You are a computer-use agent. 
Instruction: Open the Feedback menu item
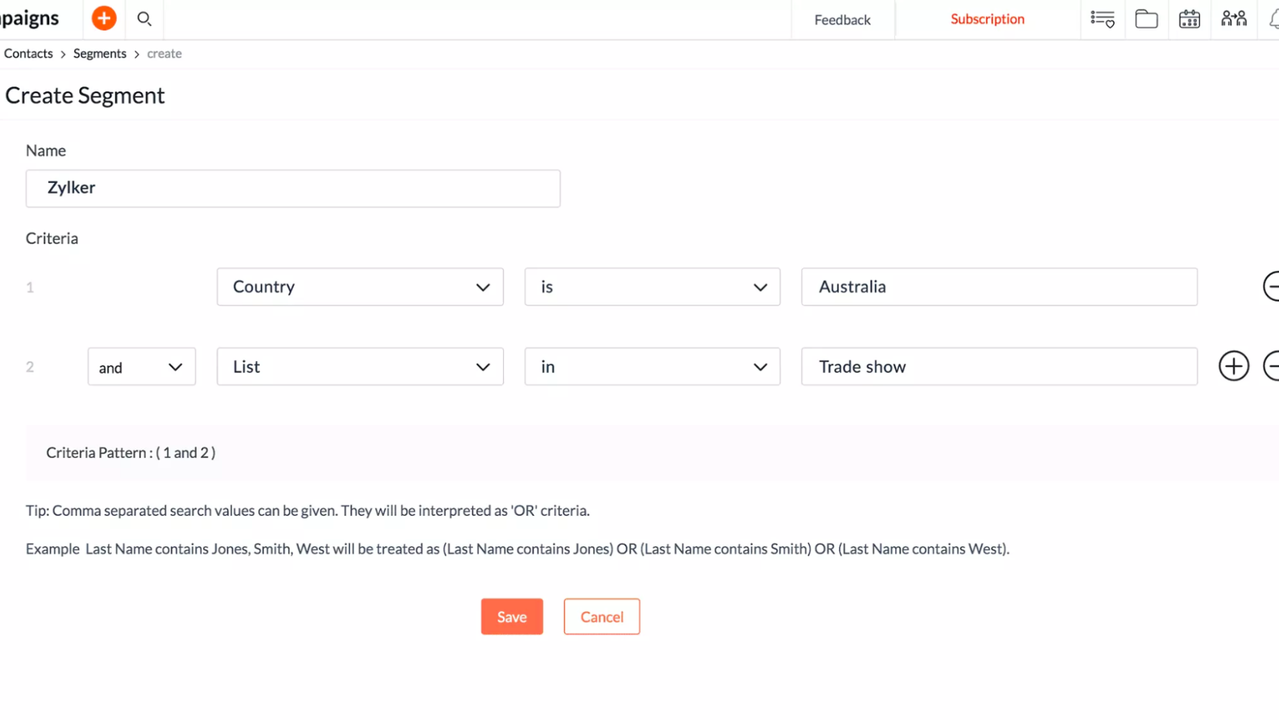842,20
